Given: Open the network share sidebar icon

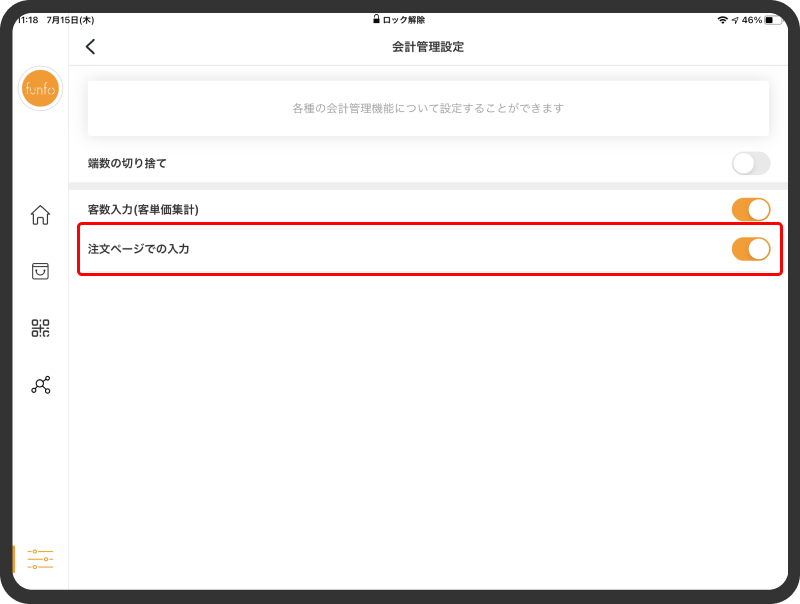Looking at the screenshot, I should (40, 385).
